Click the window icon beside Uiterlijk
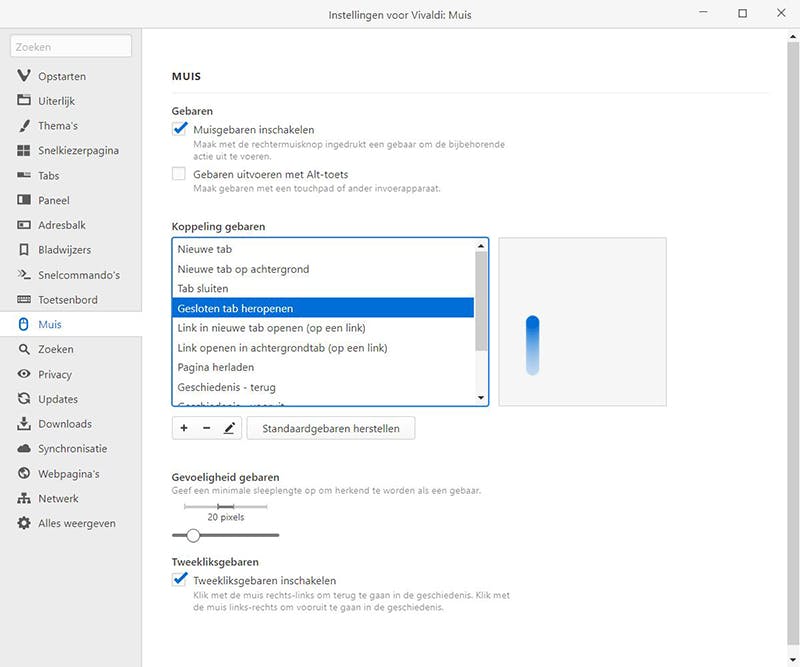Viewport: 800px width, 667px height. pos(23,100)
